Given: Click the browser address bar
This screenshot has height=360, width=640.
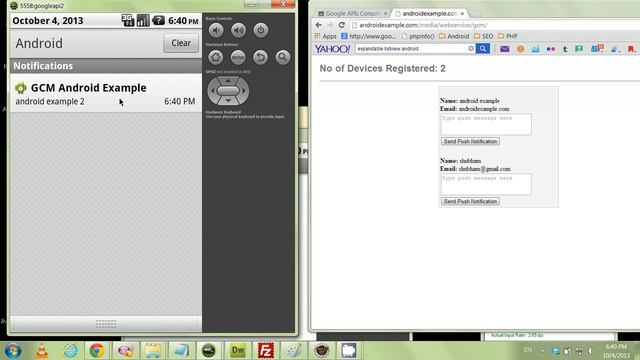Looking at the screenshot, I should tap(494, 25).
